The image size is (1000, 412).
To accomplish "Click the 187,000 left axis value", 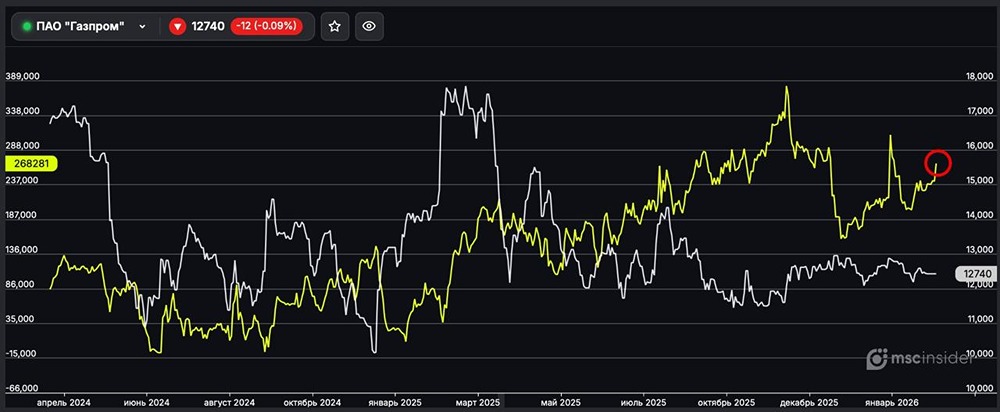I will click(x=22, y=216).
